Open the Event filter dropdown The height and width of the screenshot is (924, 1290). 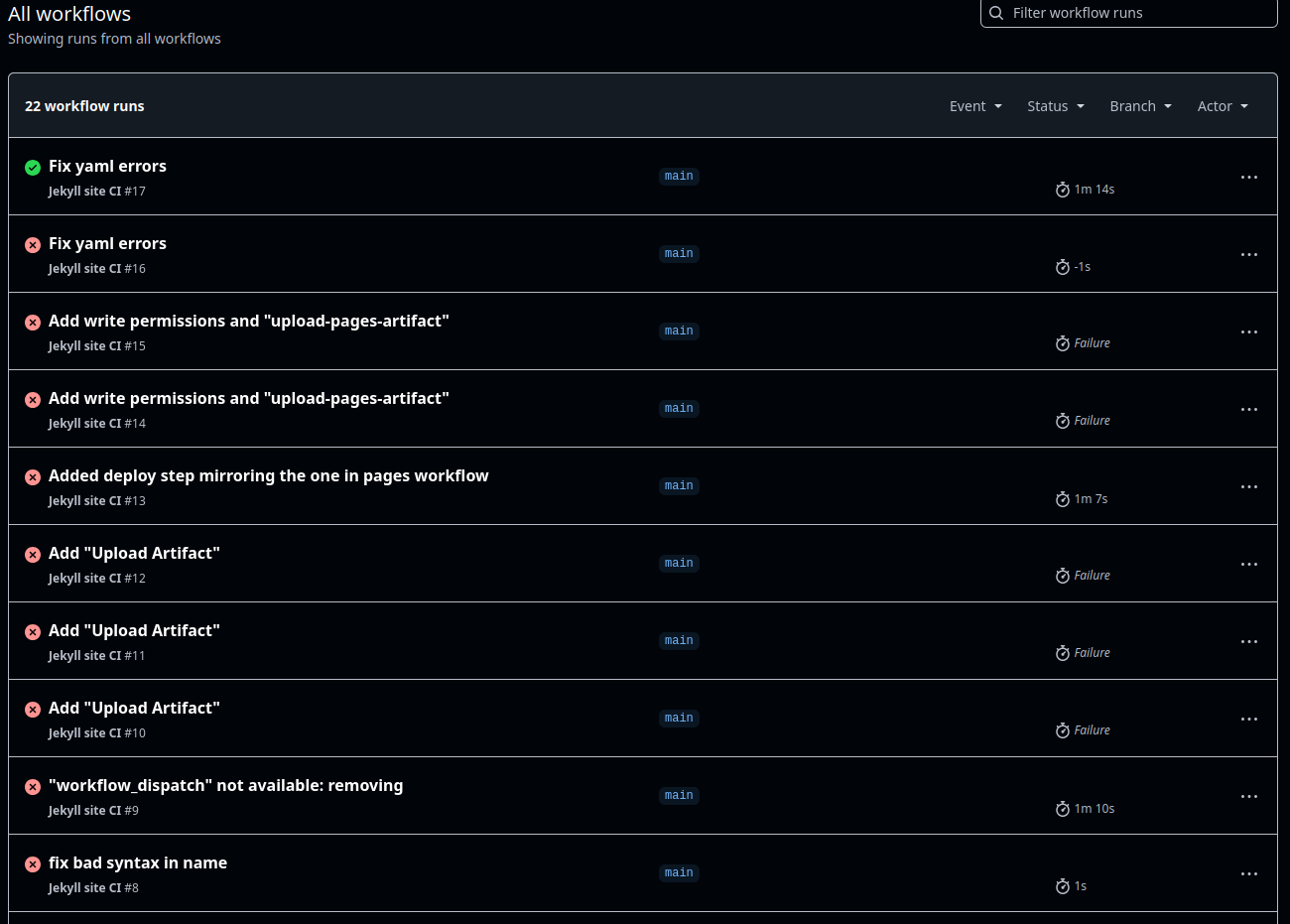pos(974,105)
